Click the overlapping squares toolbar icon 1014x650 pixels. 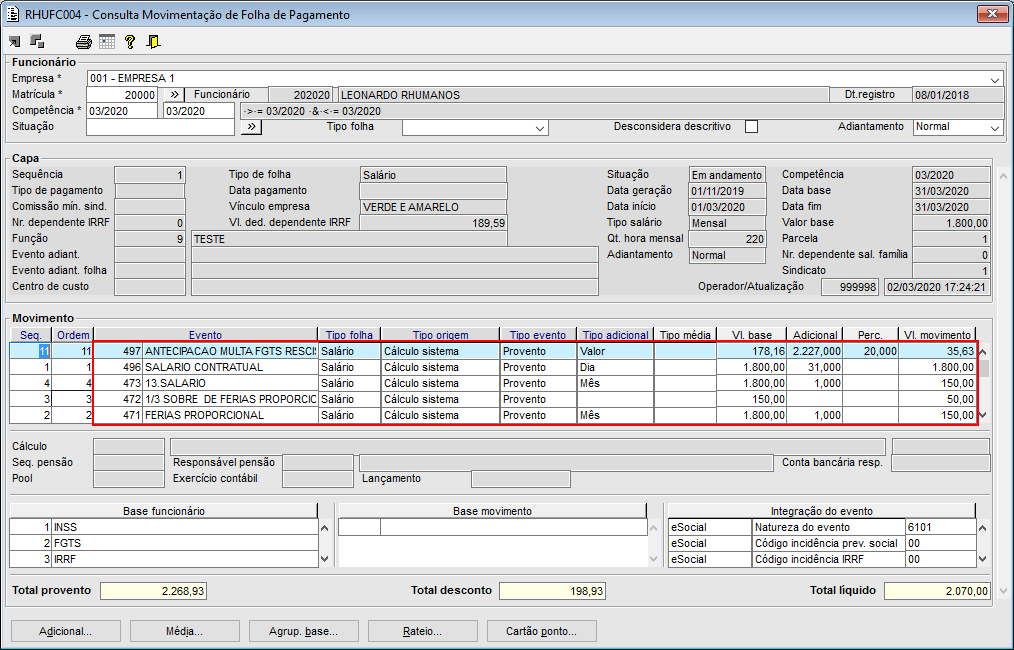pyautogui.click(x=37, y=42)
